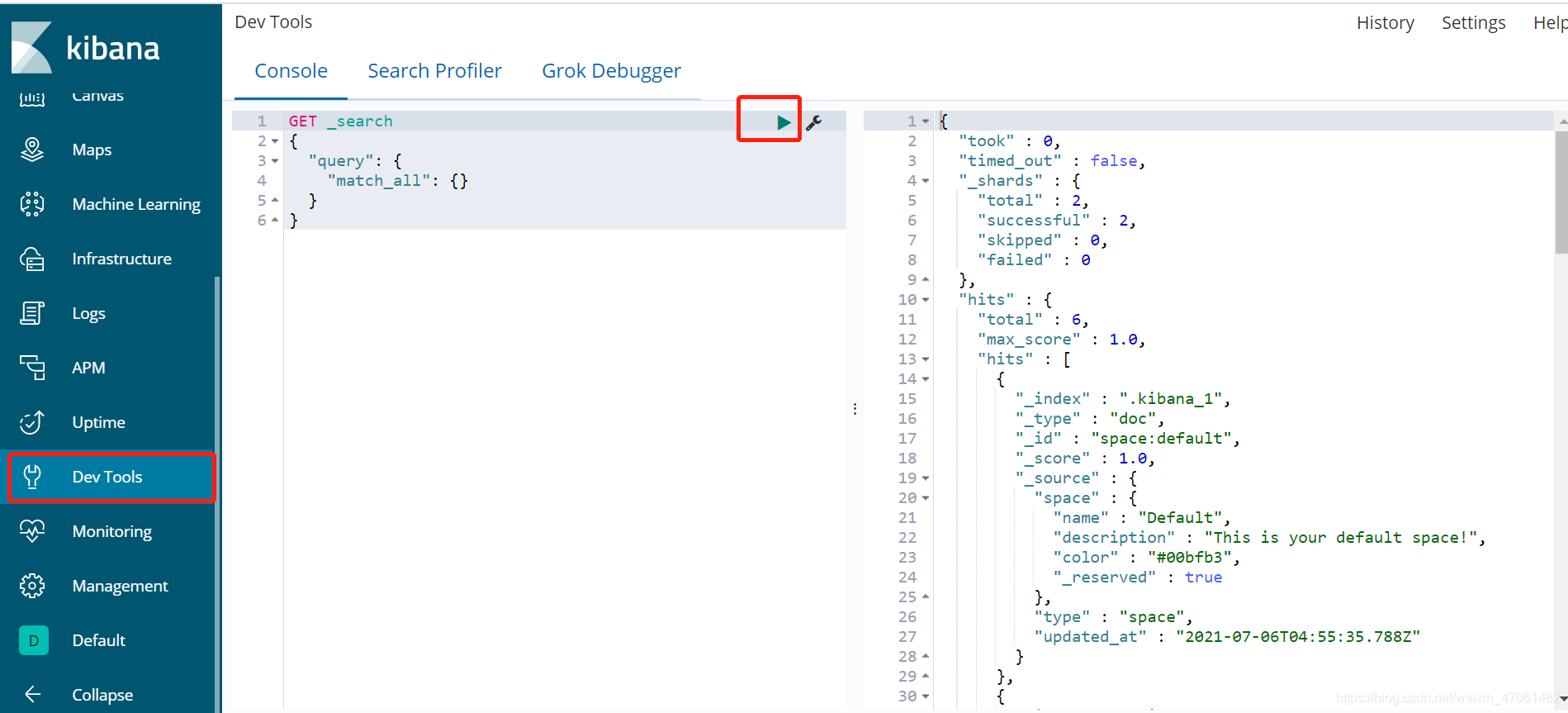1568x713 pixels.
Task: Switch to the Console tab
Action: (291, 71)
